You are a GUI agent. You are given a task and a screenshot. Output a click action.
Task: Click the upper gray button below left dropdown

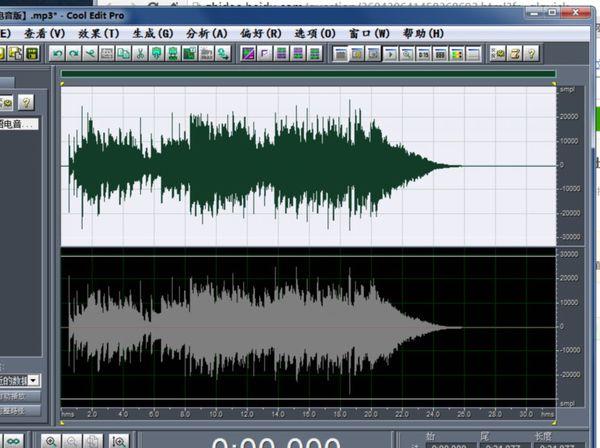pos(20,396)
